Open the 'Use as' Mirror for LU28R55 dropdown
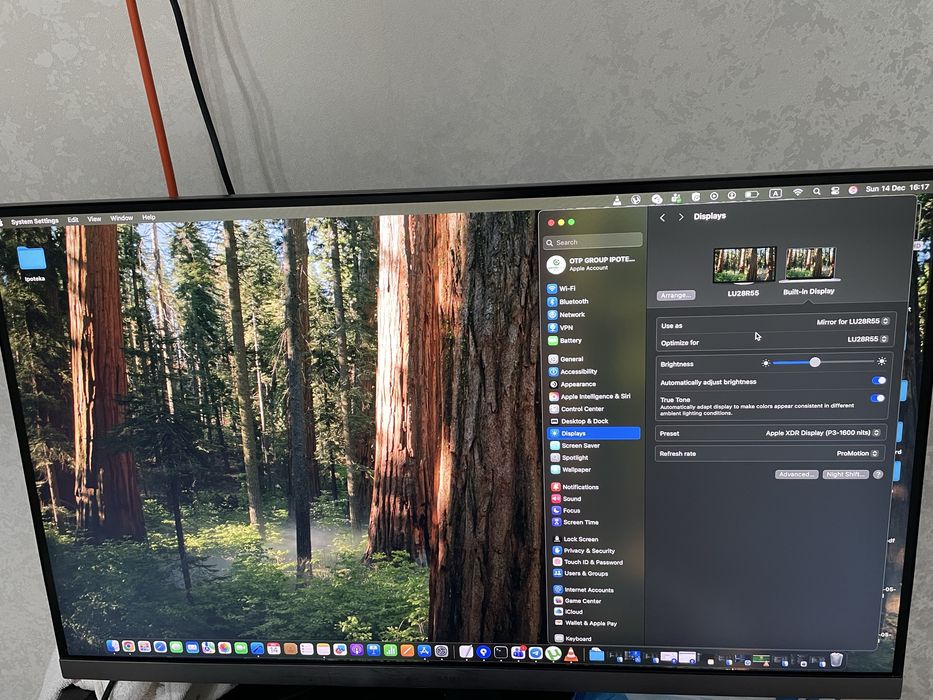The height and width of the screenshot is (700, 933). coord(853,321)
